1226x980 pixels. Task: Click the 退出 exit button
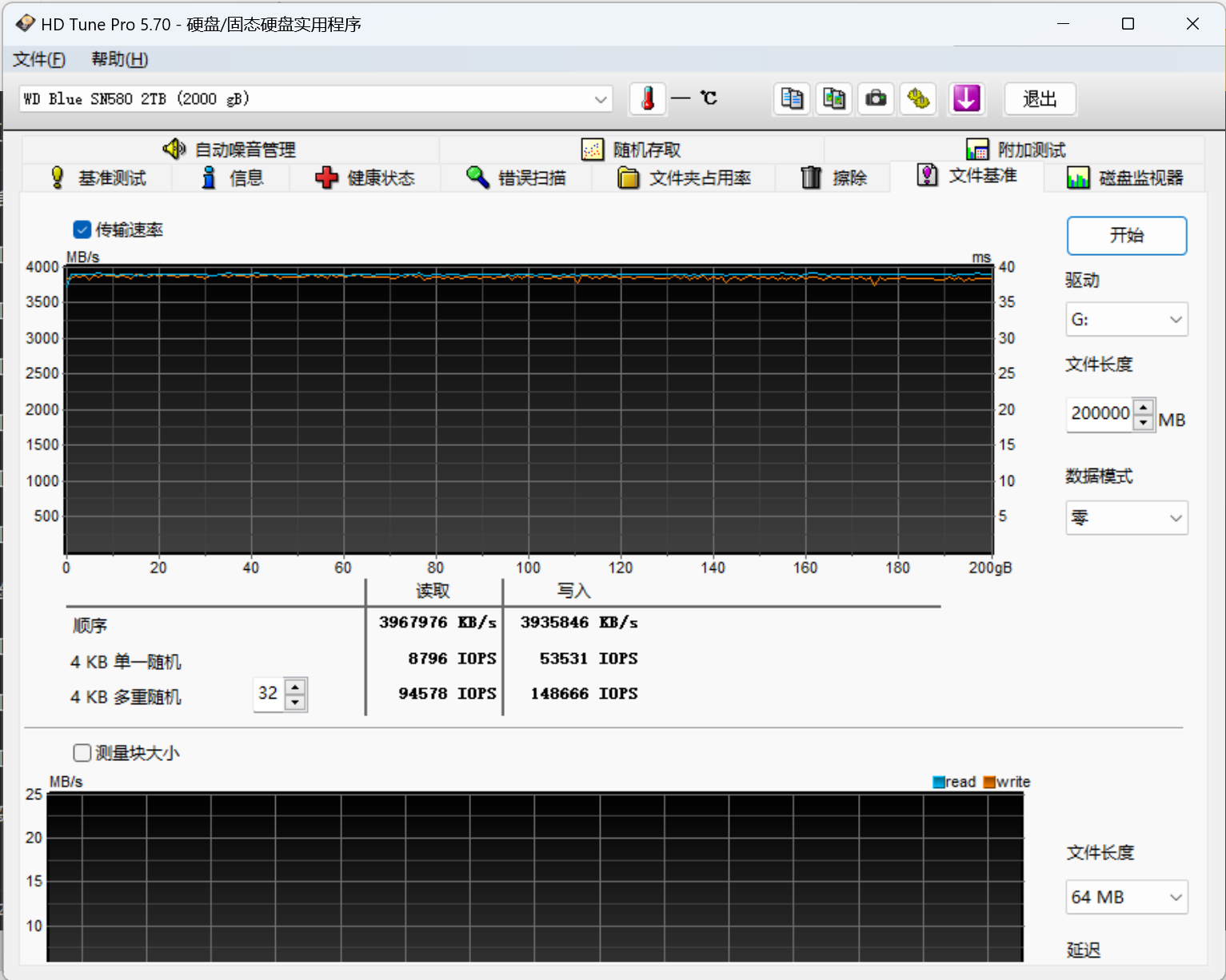coord(1040,98)
